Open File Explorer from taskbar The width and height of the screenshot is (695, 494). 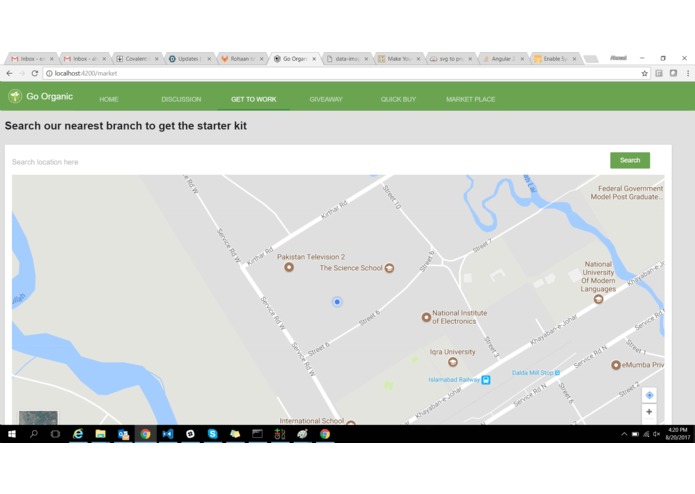101,434
